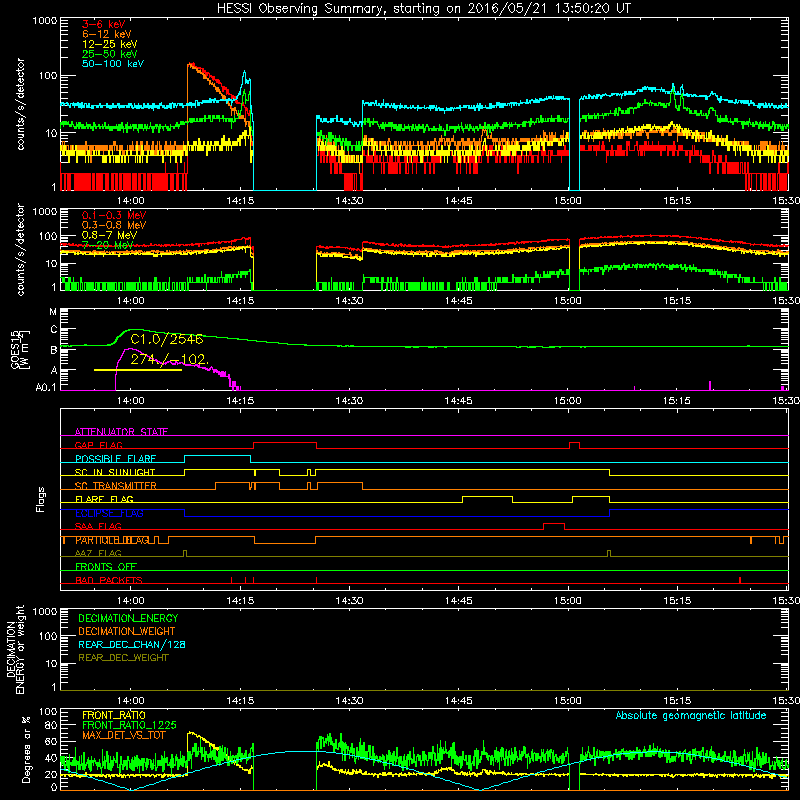
Task: Click counts/s/detector axis title of top panel
Action: 20,104
